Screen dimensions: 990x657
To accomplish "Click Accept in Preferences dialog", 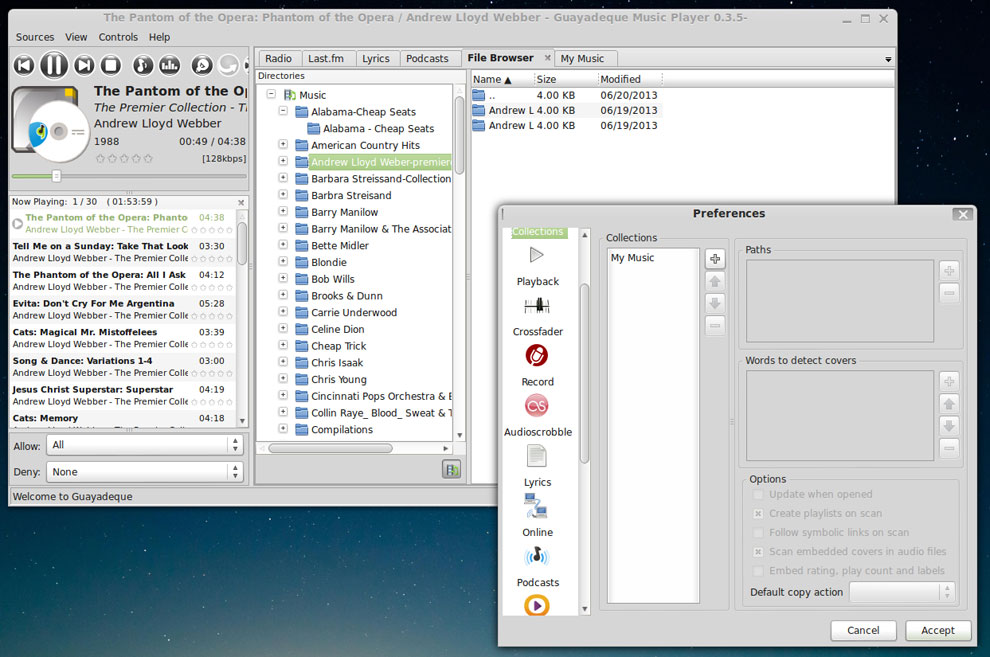I will click(938, 630).
